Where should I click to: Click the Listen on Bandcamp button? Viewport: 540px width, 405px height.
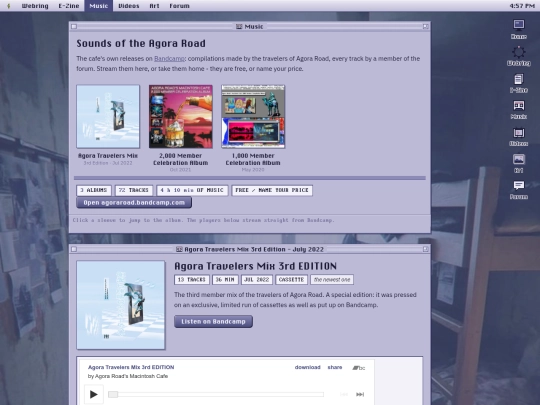(x=213, y=321)
